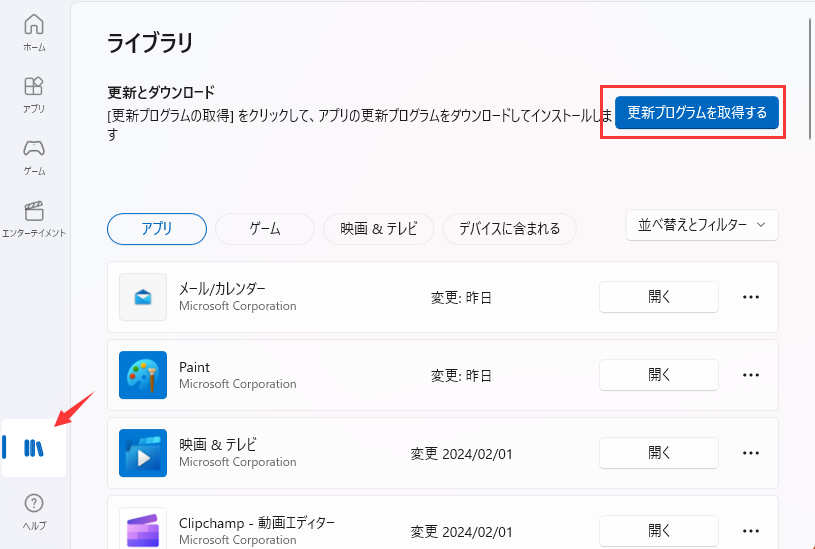Image resolution: width=815 pixels, height=549 pixels.
Task: Click the メール/カレンダー app icon
Action: [x=143, y=297]
